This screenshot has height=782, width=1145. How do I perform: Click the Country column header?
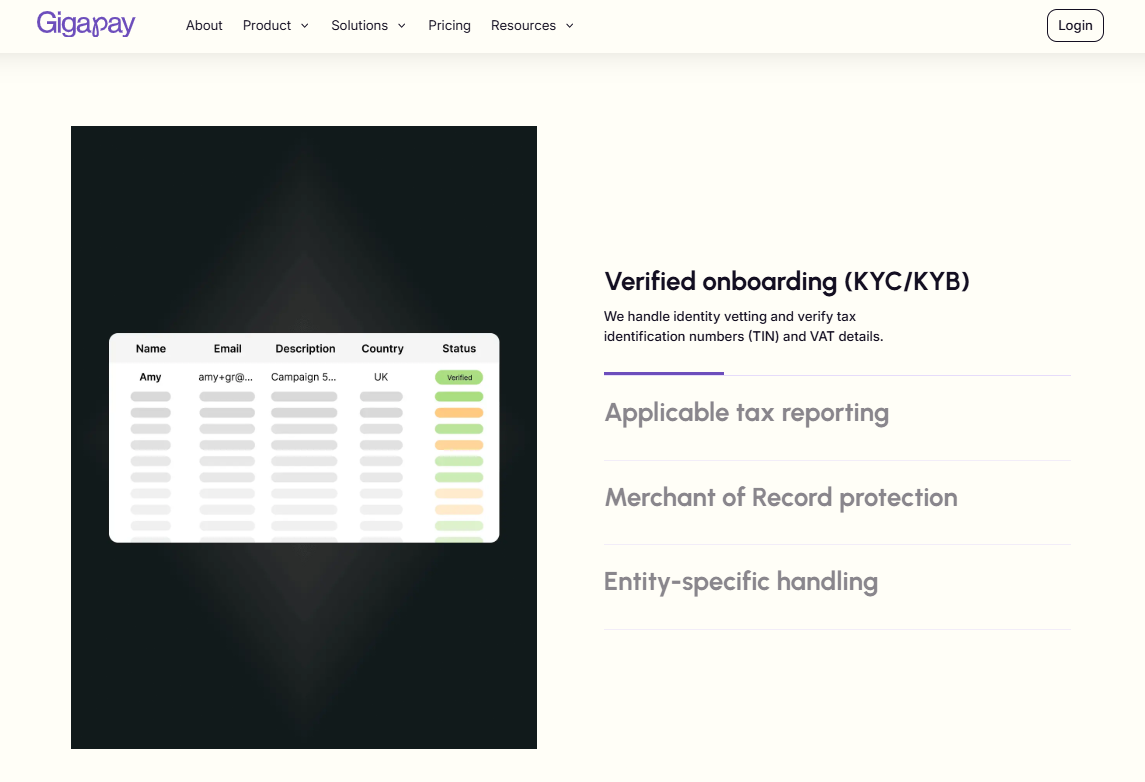point(382,348)
